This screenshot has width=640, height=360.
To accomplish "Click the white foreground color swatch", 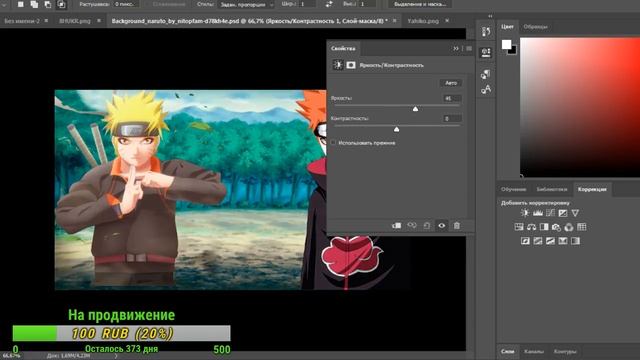I will point(506,44).
